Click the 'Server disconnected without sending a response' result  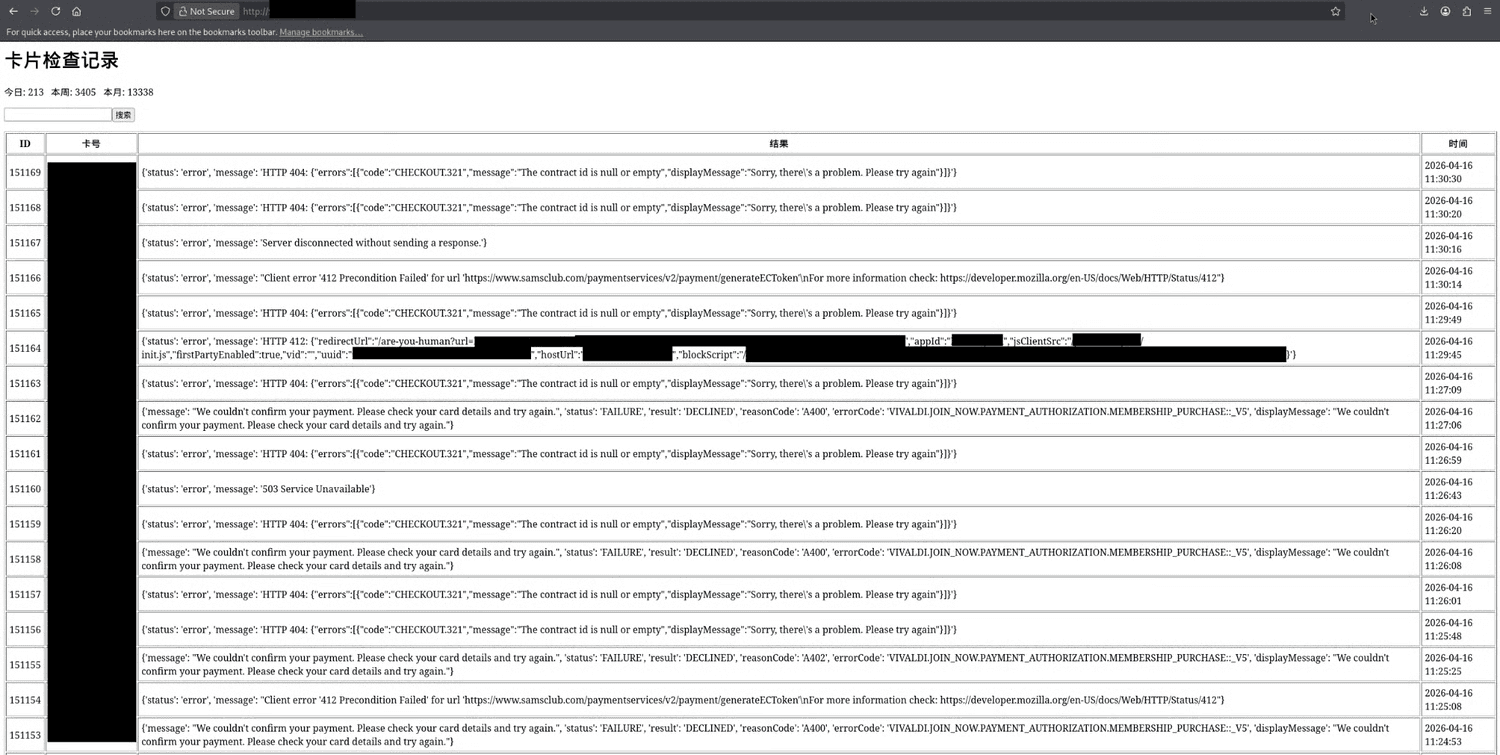coord(779,243)
